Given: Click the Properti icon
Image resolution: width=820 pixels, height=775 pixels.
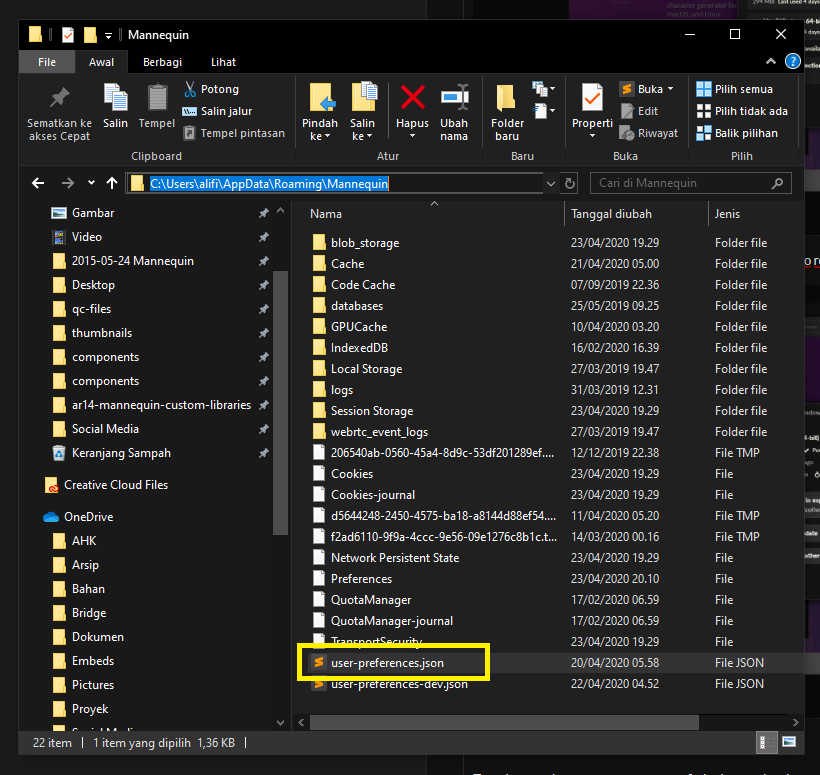Looking at the screenshot, I should 592,97.
